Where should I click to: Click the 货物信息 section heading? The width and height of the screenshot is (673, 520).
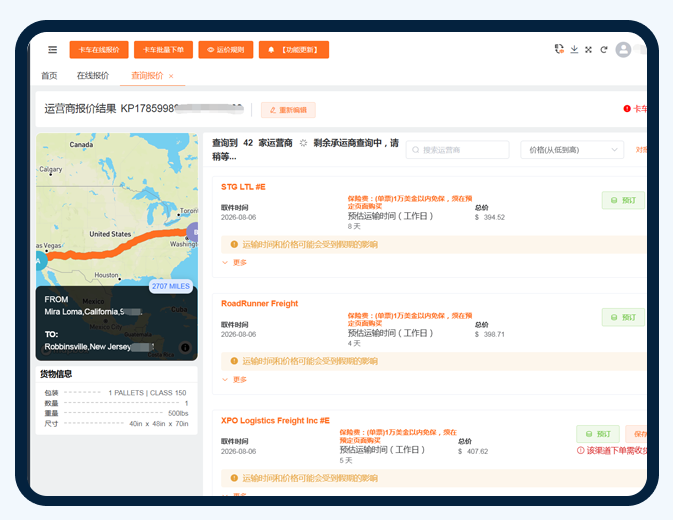click(x=56, y=375)
